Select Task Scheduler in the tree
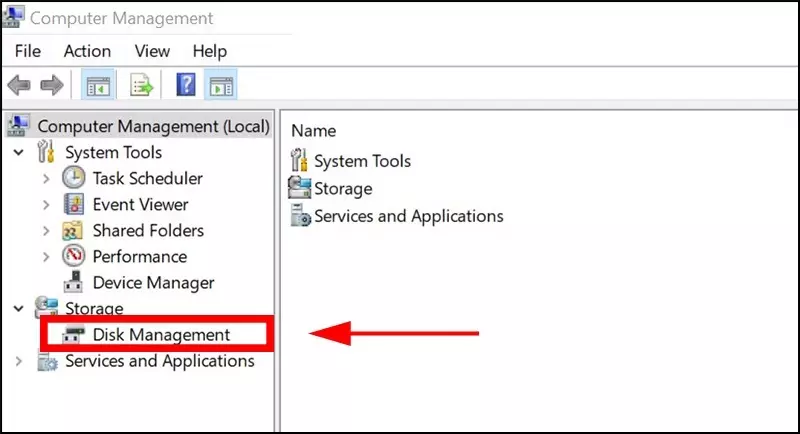 pyautogui.click(x=147, y=178)
